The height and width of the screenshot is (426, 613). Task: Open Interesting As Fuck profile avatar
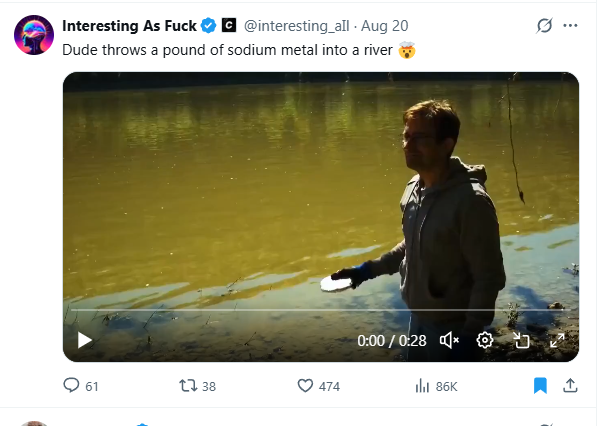click(x=33, y=35)
